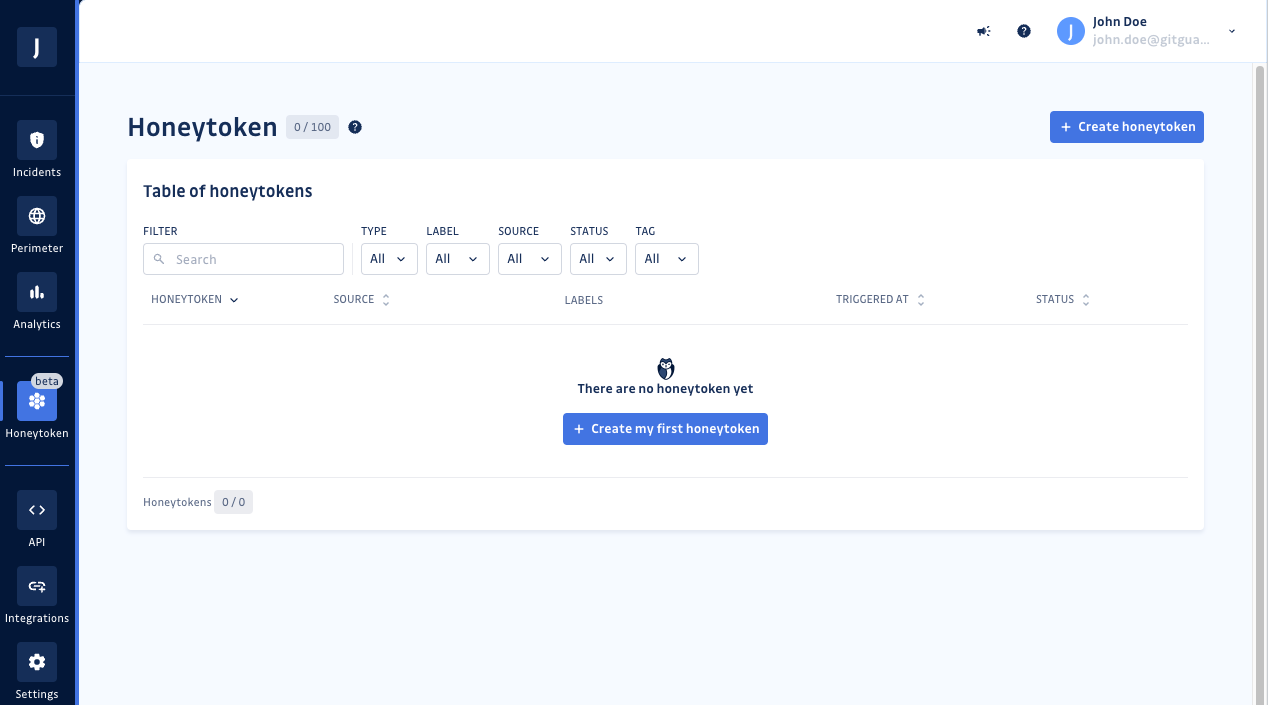Image resolution: width=1268 pixels, height=705 pixels.
Task: Click Create my first honeytoken
Action: [x=665, y=428]
